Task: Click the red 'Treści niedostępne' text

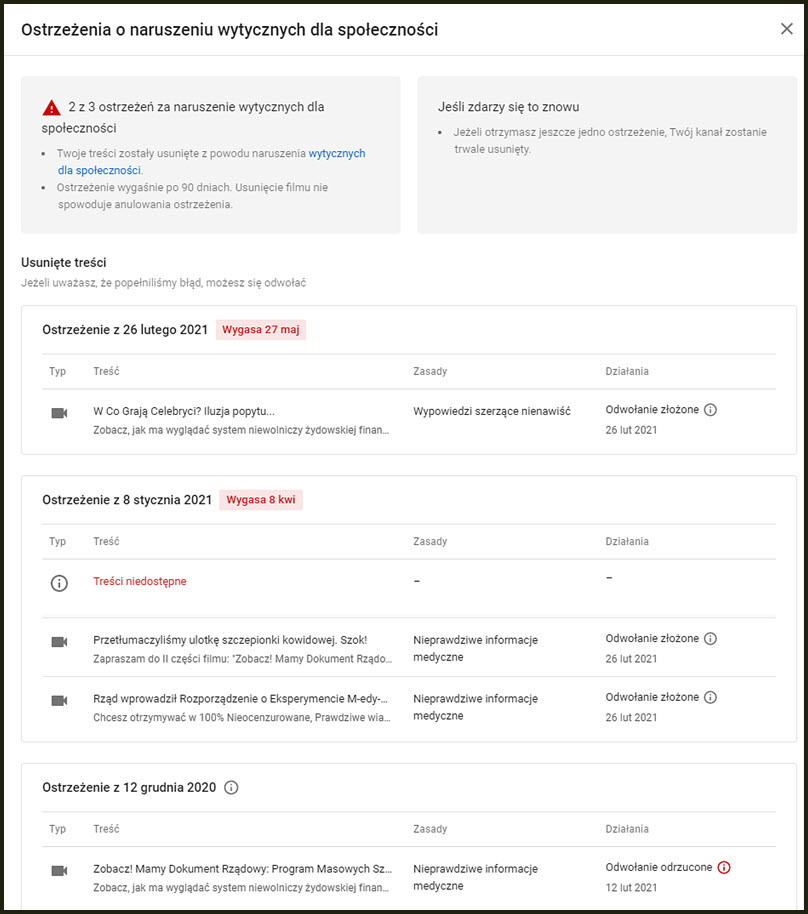Action: pos(139,581)
